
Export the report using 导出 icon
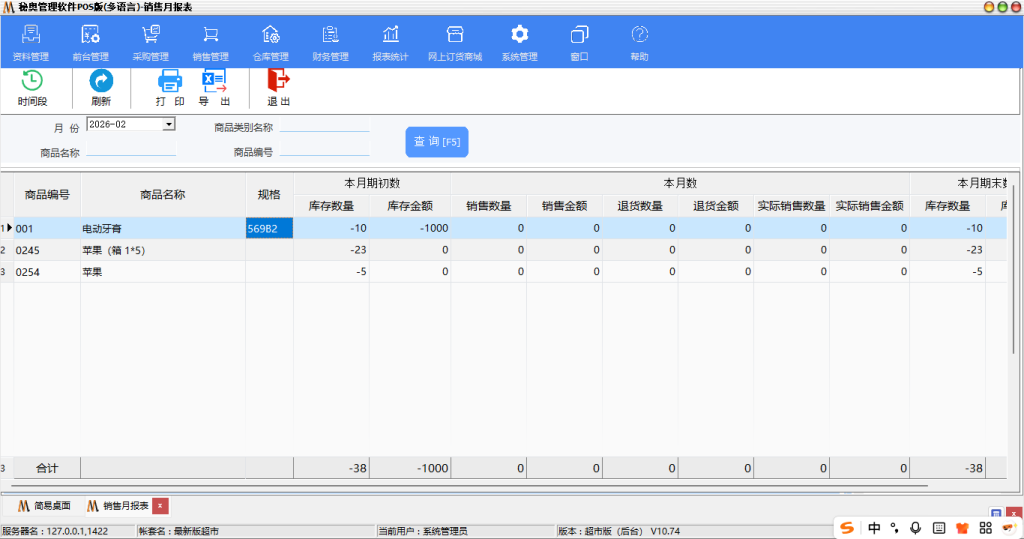(214, 88)
